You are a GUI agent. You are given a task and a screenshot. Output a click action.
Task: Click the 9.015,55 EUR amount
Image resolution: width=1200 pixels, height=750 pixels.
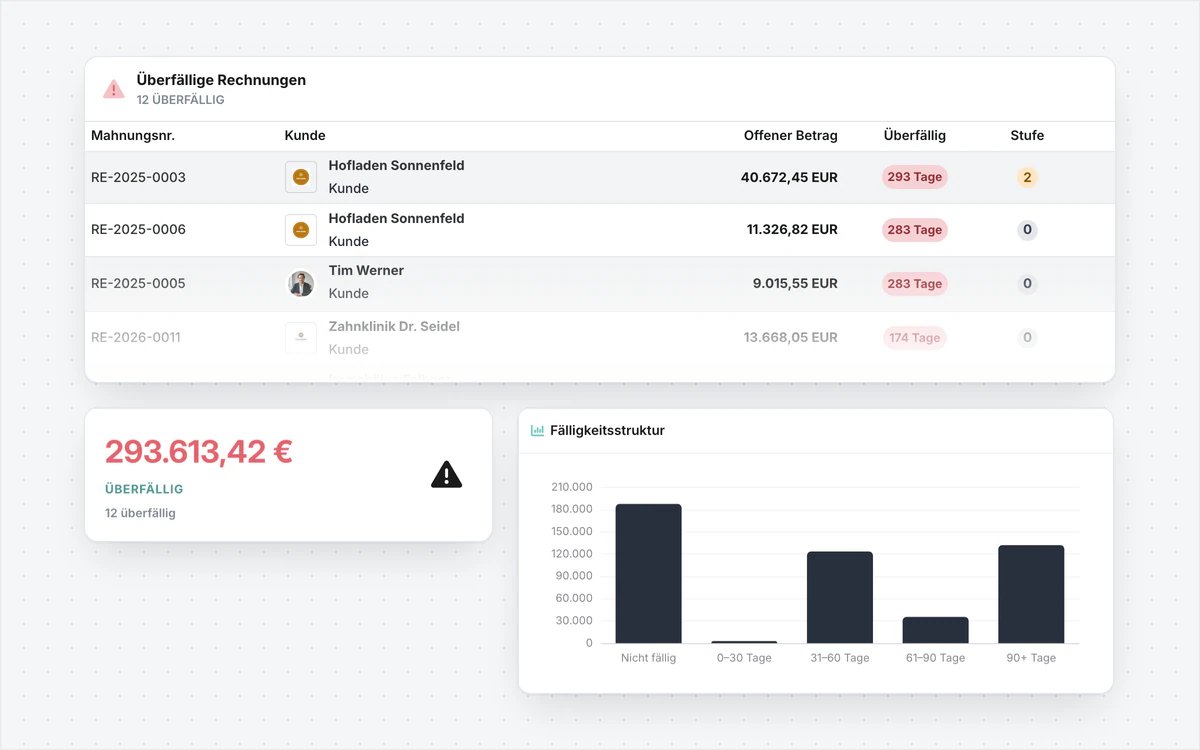point(795,284)
